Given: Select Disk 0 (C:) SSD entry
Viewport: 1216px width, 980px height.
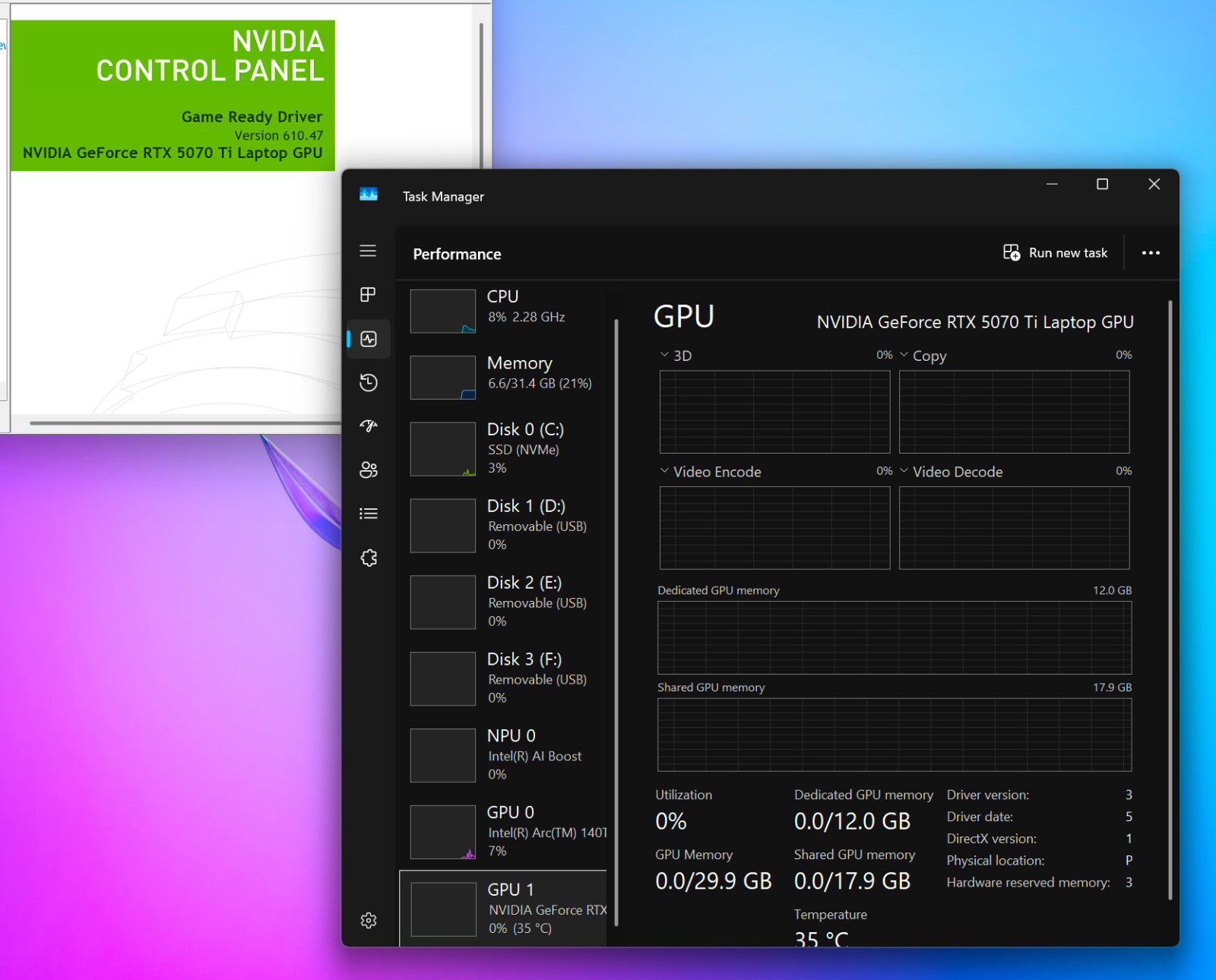Looking at the screenshot, I should tap(503, 448).
